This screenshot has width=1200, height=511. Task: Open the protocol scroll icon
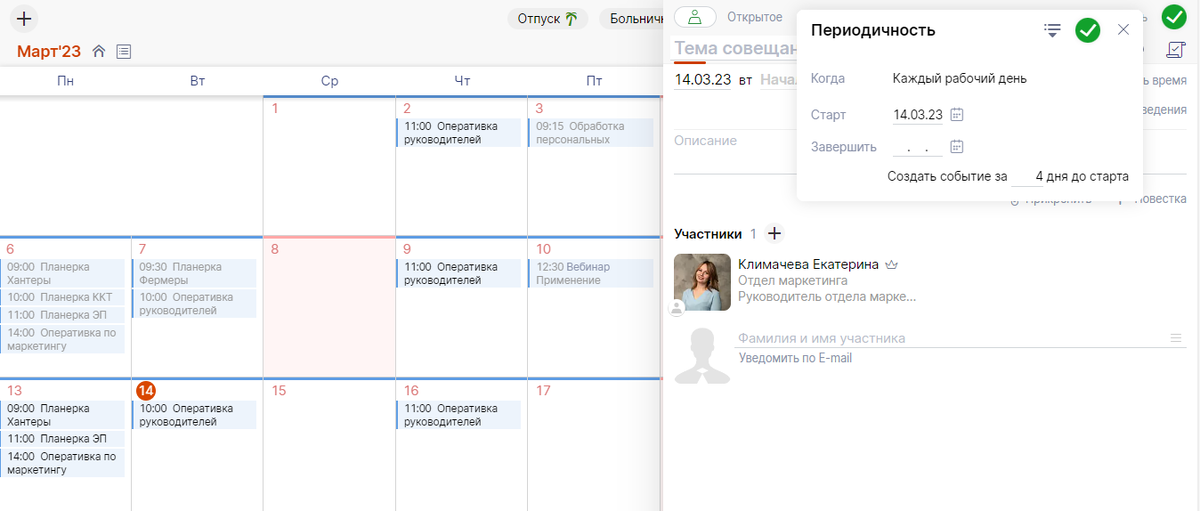1176,49
